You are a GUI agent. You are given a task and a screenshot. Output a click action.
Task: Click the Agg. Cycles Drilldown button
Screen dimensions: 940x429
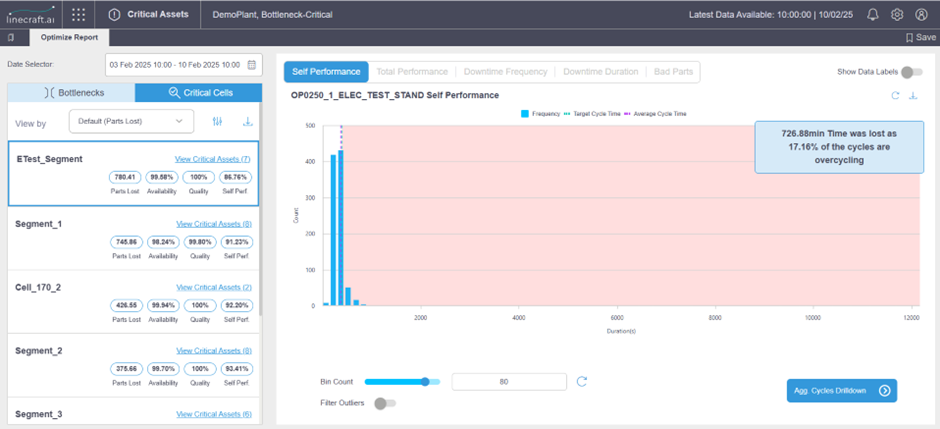coord(842,391)
